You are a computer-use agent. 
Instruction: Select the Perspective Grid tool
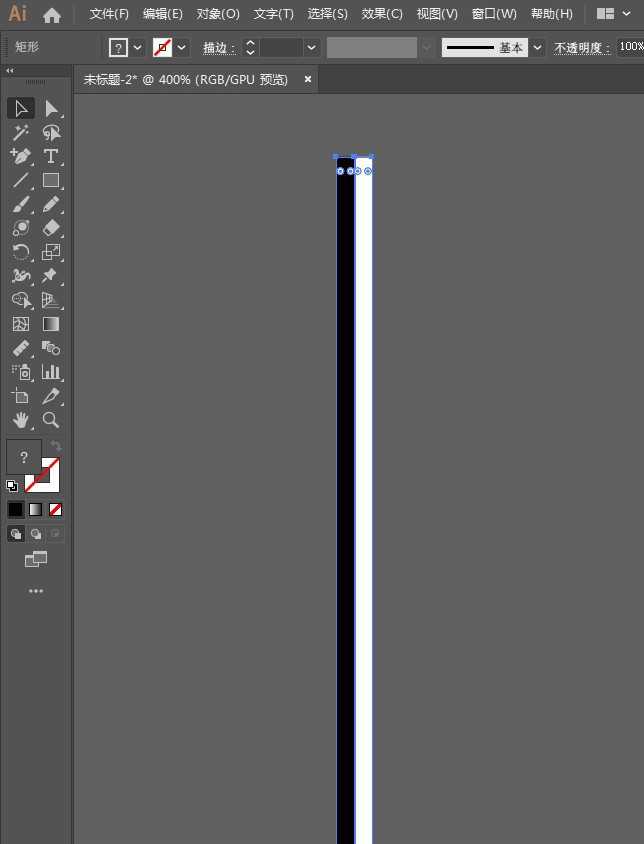(x=51, y=300)
